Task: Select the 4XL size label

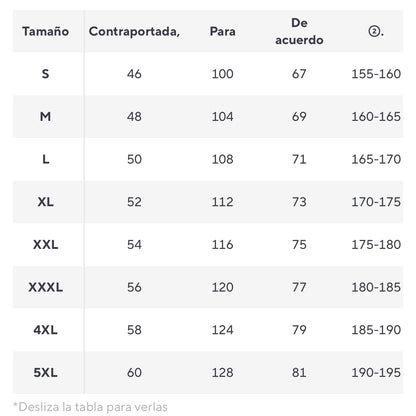Action: coord(46,330)
